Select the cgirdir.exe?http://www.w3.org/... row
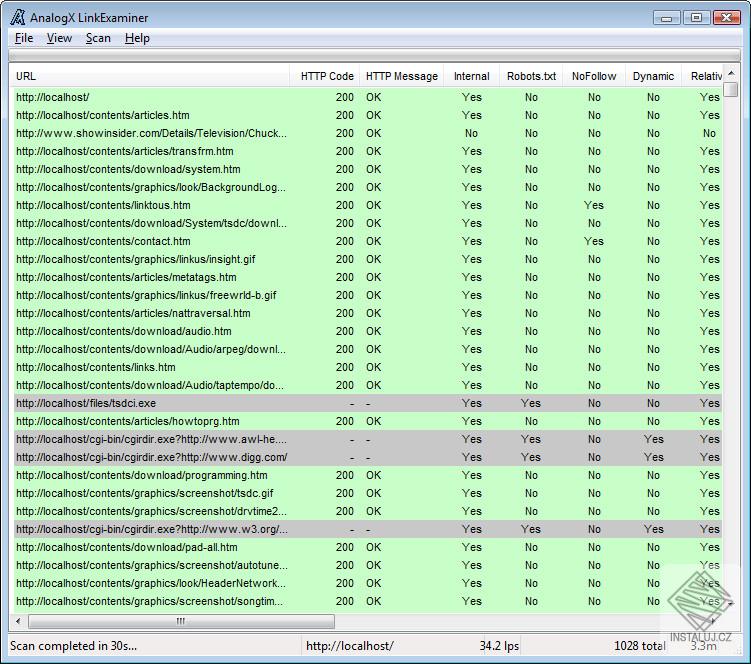Image resolution: width=751 pixels, height=664 pixels. click(367, 529)
